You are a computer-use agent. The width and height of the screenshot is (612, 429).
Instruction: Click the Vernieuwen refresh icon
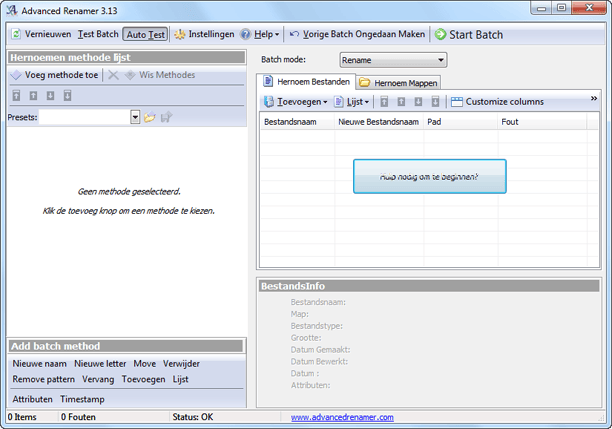click(16, 34)
